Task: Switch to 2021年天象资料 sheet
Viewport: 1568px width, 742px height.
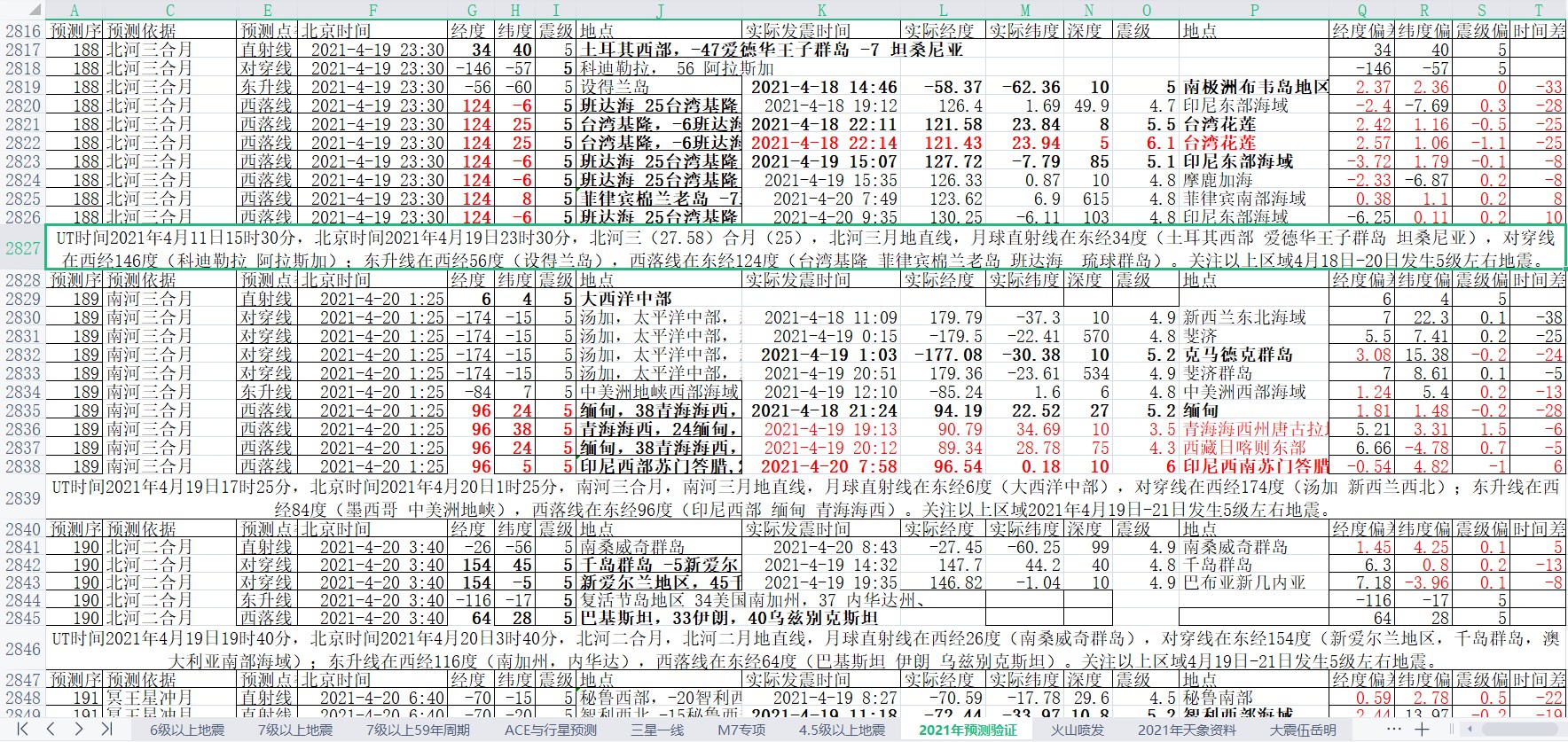Action: point(1187,730)
